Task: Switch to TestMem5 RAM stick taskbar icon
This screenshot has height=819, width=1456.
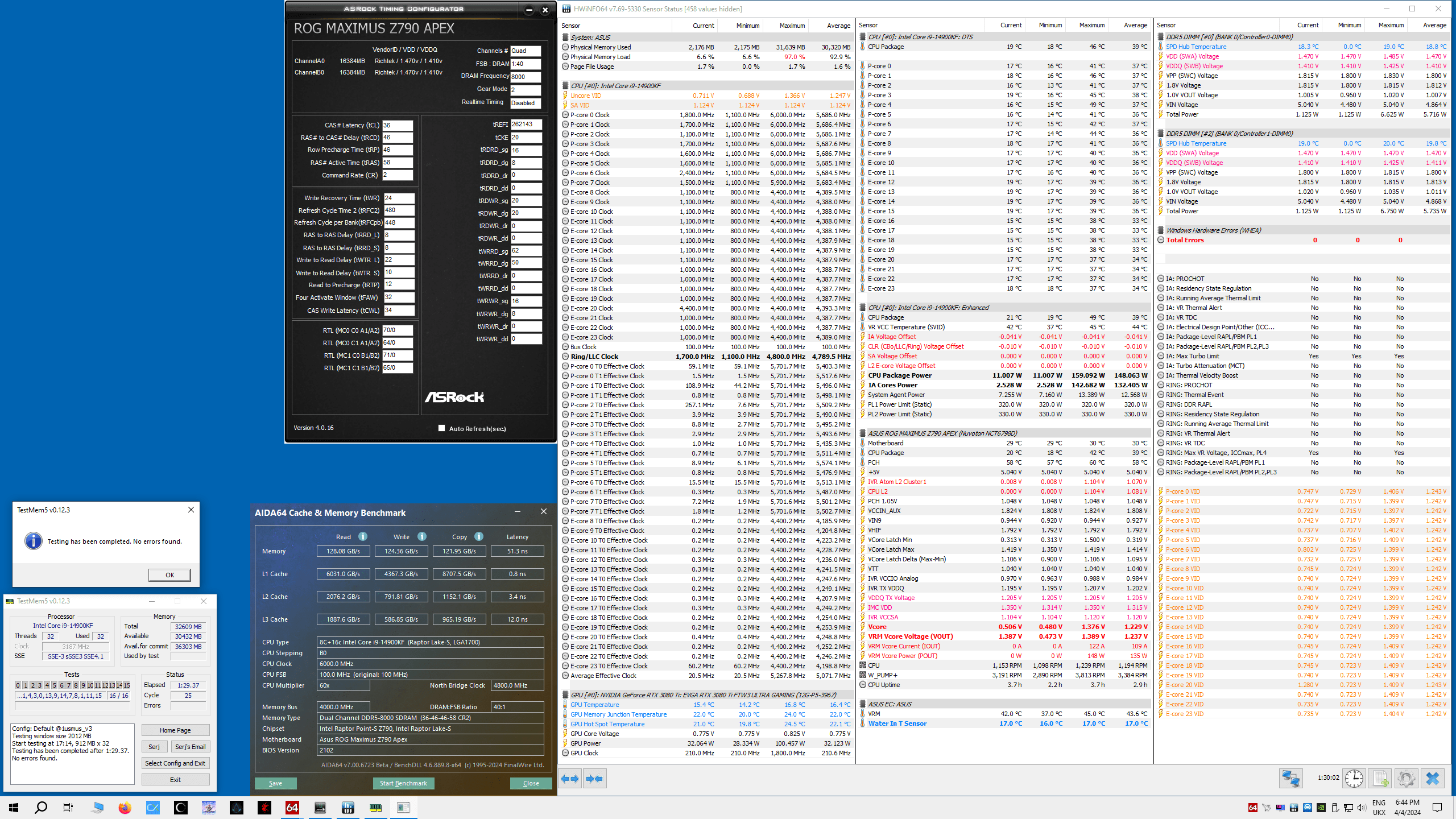Action: coord(375,808)
